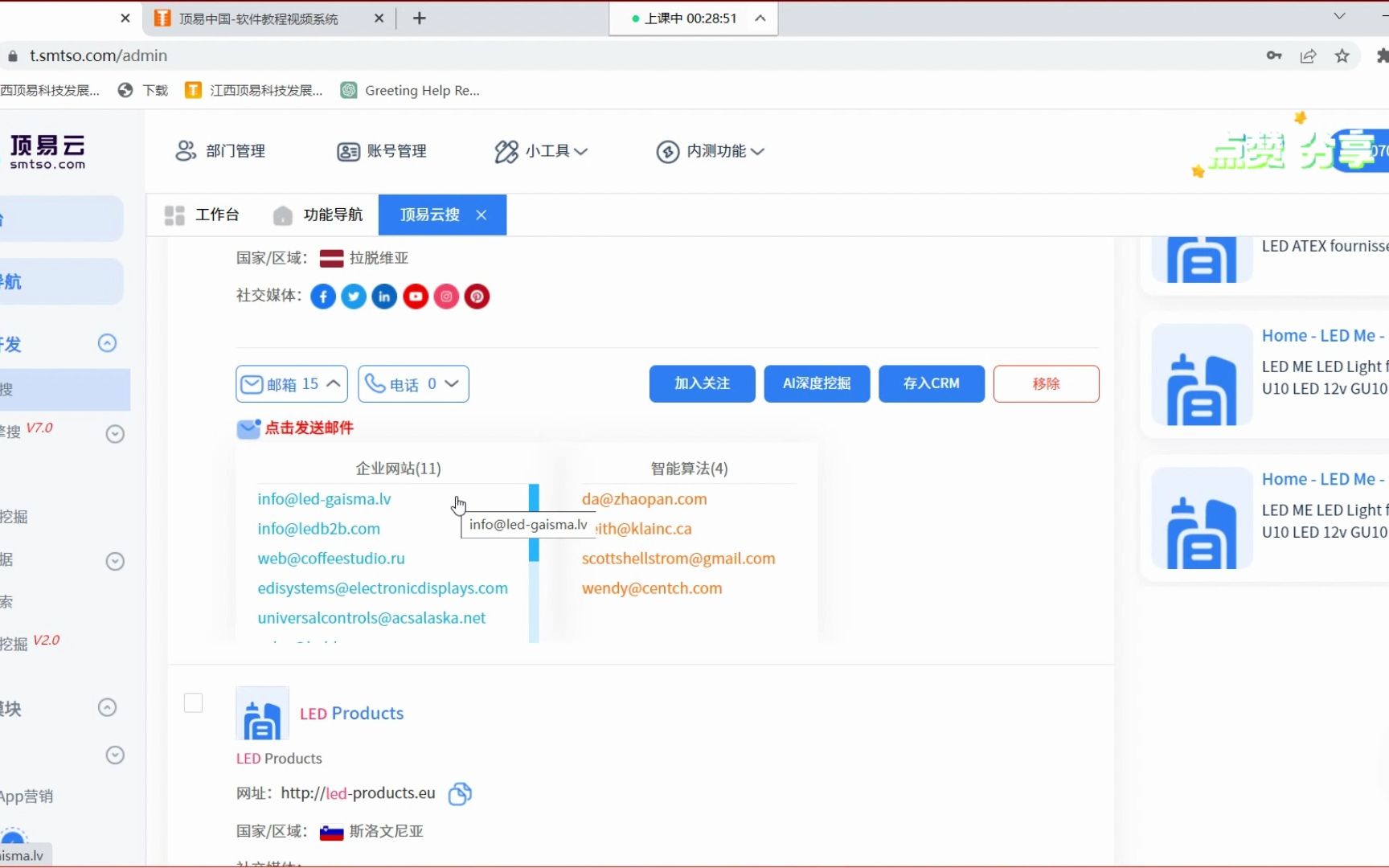Open the http://led-products.eu website link
Screen dimensions: 1389x868
(x=358, y=793)
